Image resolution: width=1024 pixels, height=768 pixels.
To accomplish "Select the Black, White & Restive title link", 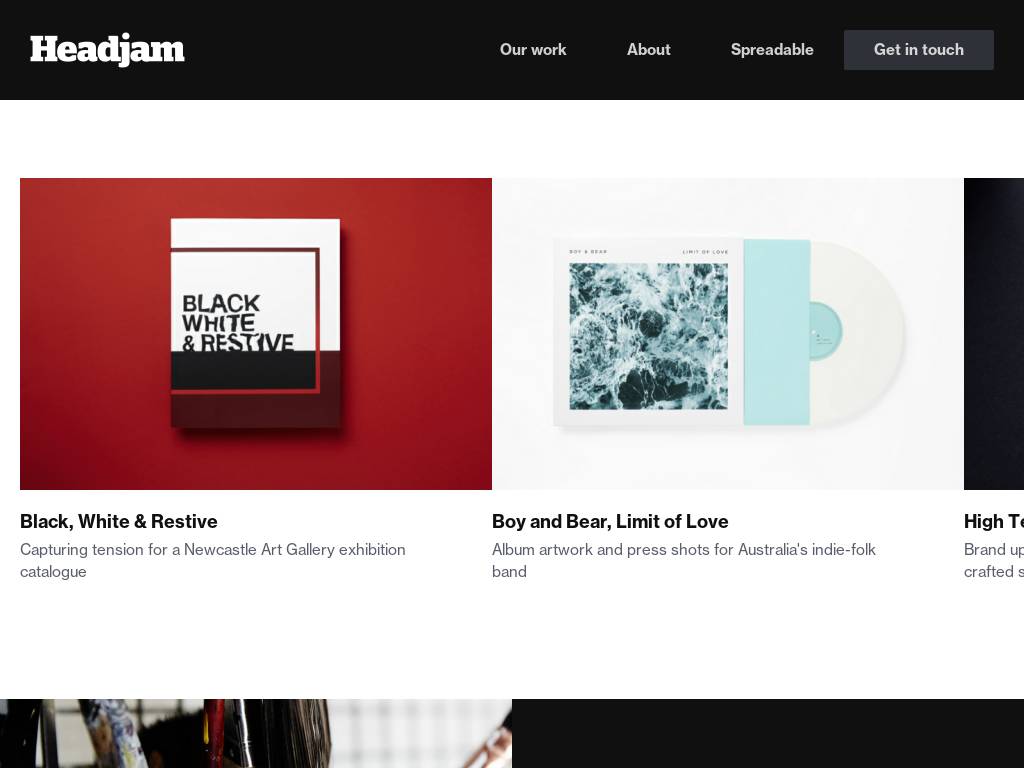I will pyautogui.click(x=119, y=521).
